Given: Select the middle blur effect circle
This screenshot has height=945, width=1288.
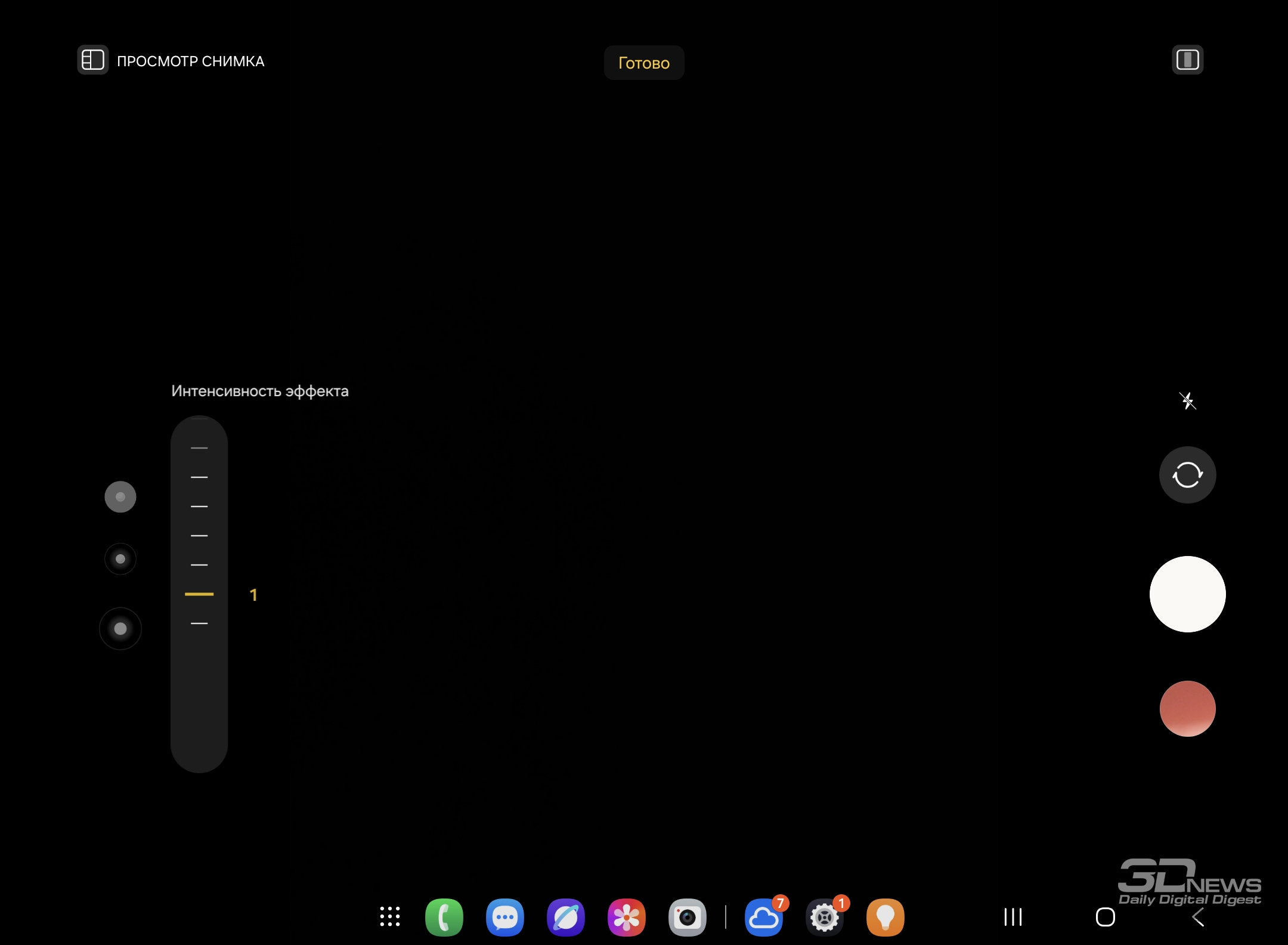Looking at the screenshot, I should pyautogui.click(x=120, y=559).
